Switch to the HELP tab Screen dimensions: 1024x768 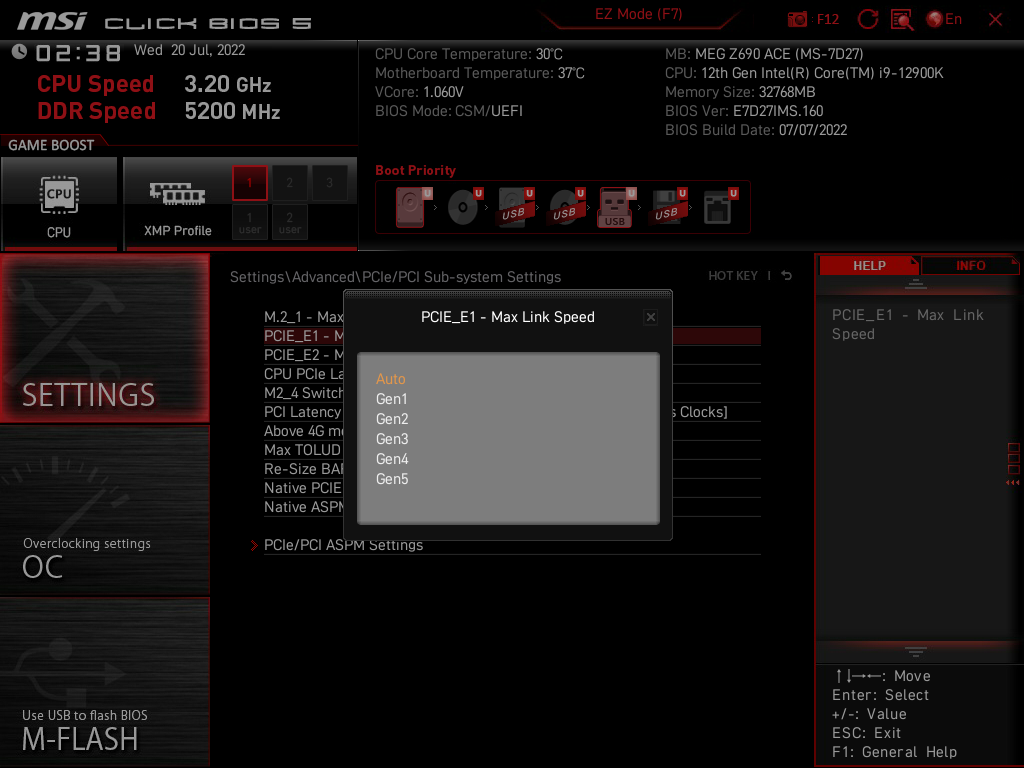point(869,266)
